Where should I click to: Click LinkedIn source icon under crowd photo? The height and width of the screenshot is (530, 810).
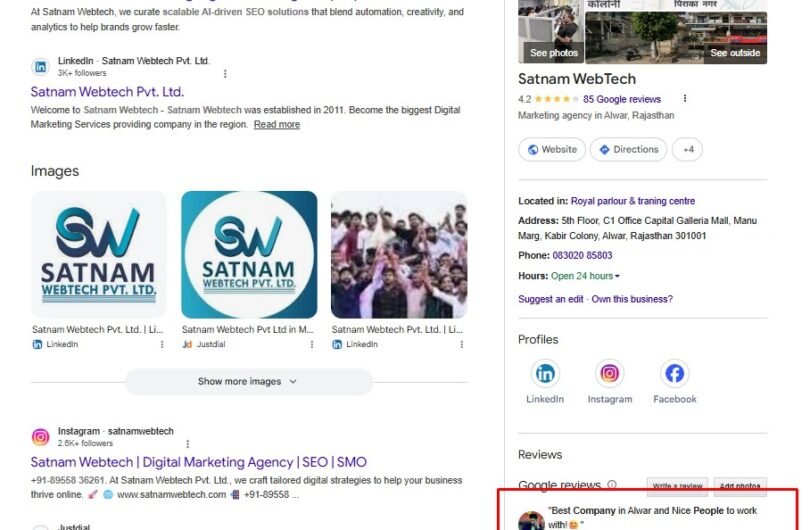337,345
